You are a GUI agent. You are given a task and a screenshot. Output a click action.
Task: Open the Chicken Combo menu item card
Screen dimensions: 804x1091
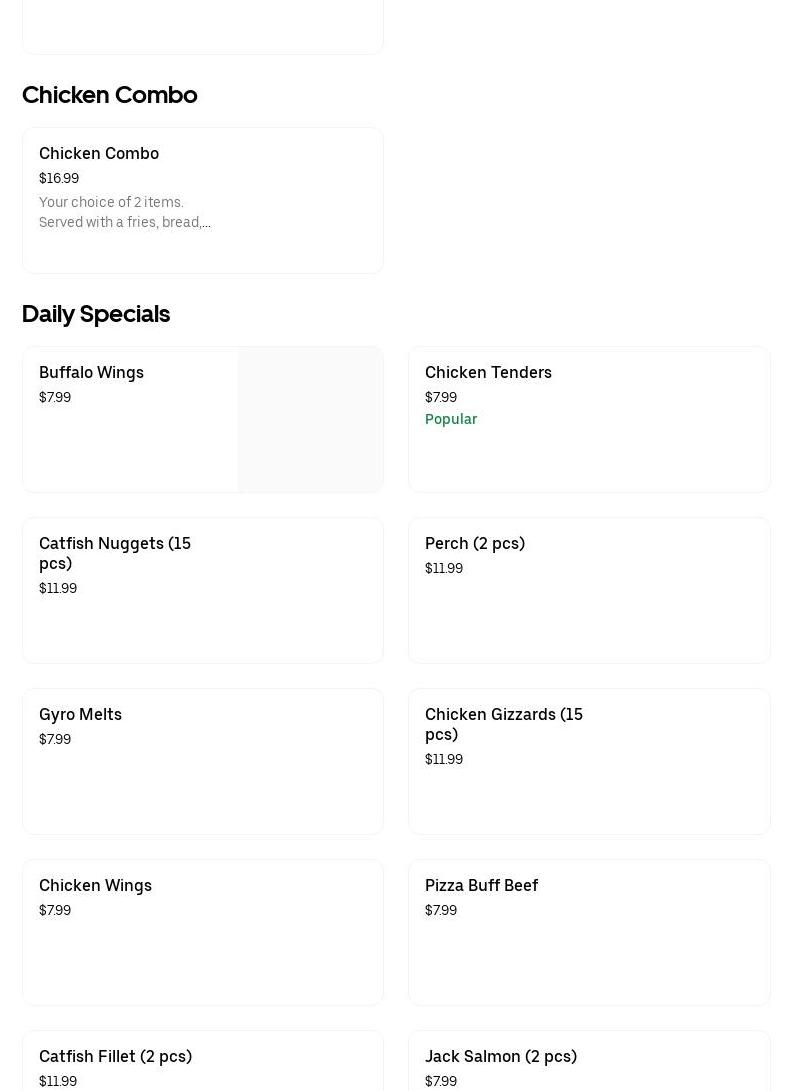(202, 200)
